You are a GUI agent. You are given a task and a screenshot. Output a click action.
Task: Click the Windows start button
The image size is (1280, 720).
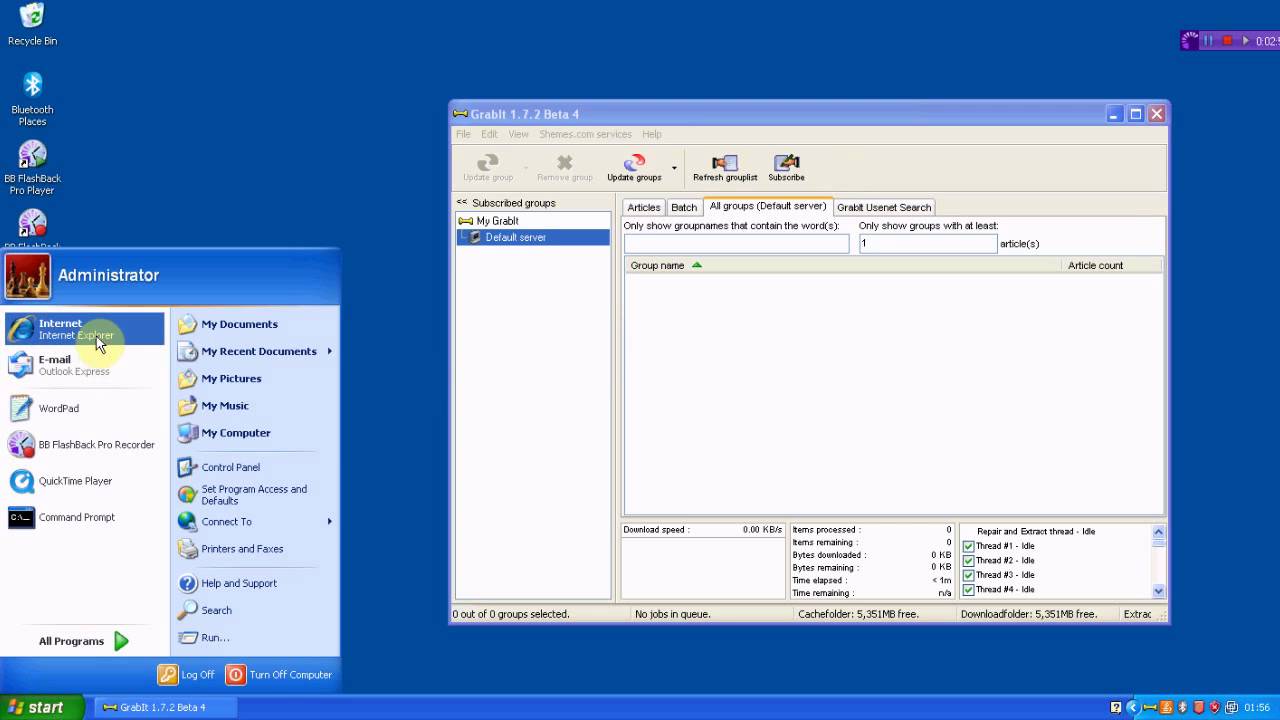coord(42,707)
